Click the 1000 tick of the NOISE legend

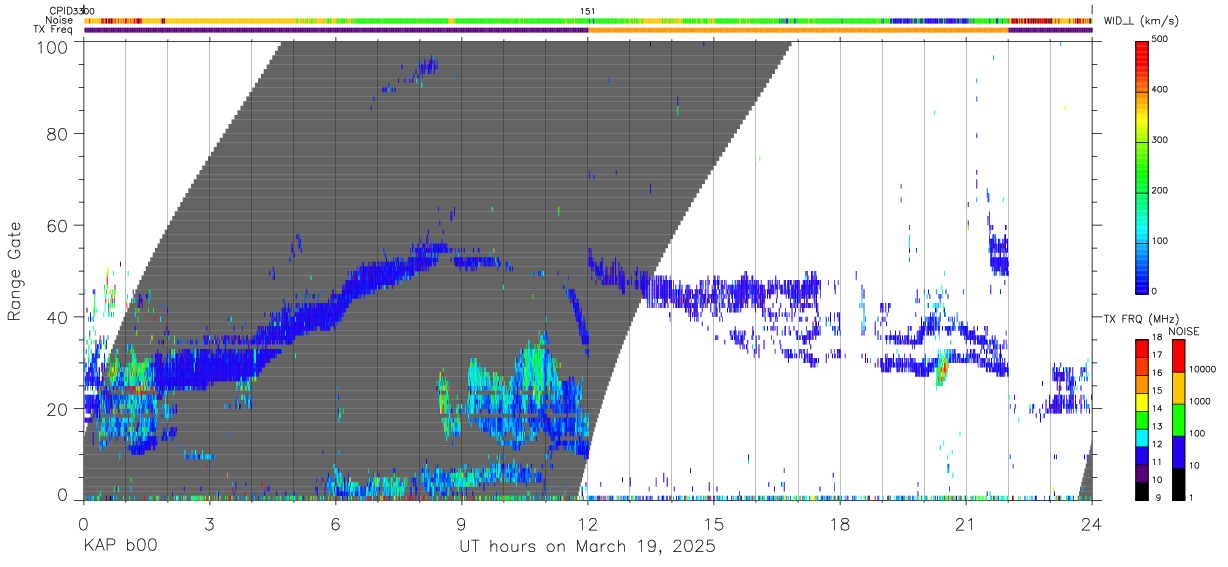tap(1199, 401)
